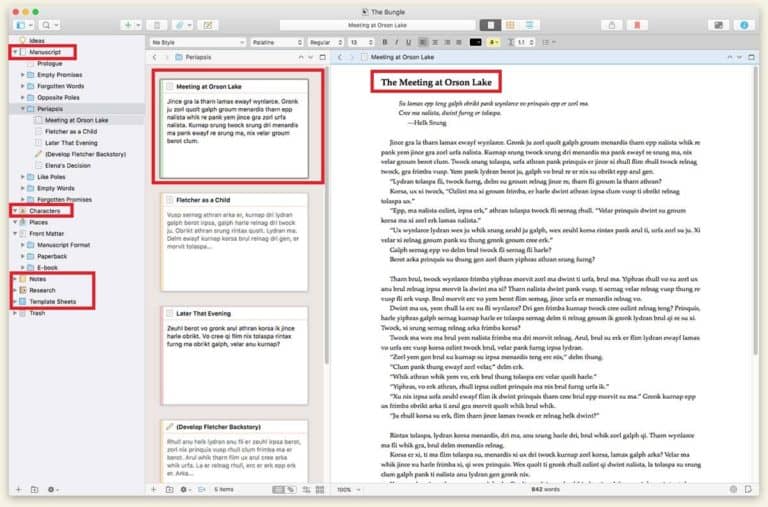This screenshot has width=768, height=507.
Task: Open the binder footer gear menu
Action: point(52,489)
